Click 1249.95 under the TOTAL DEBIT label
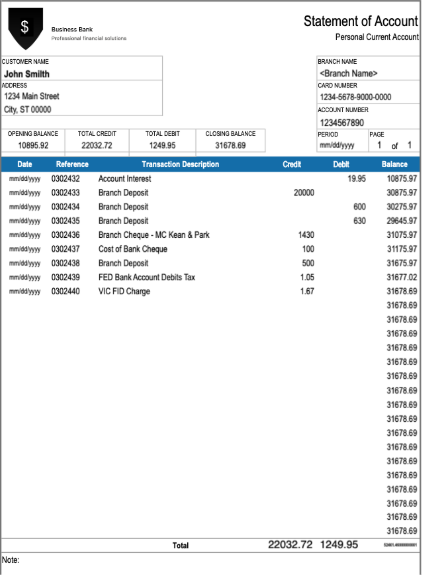Viewport: 422px width, 577px height. (x=162, y=145)
